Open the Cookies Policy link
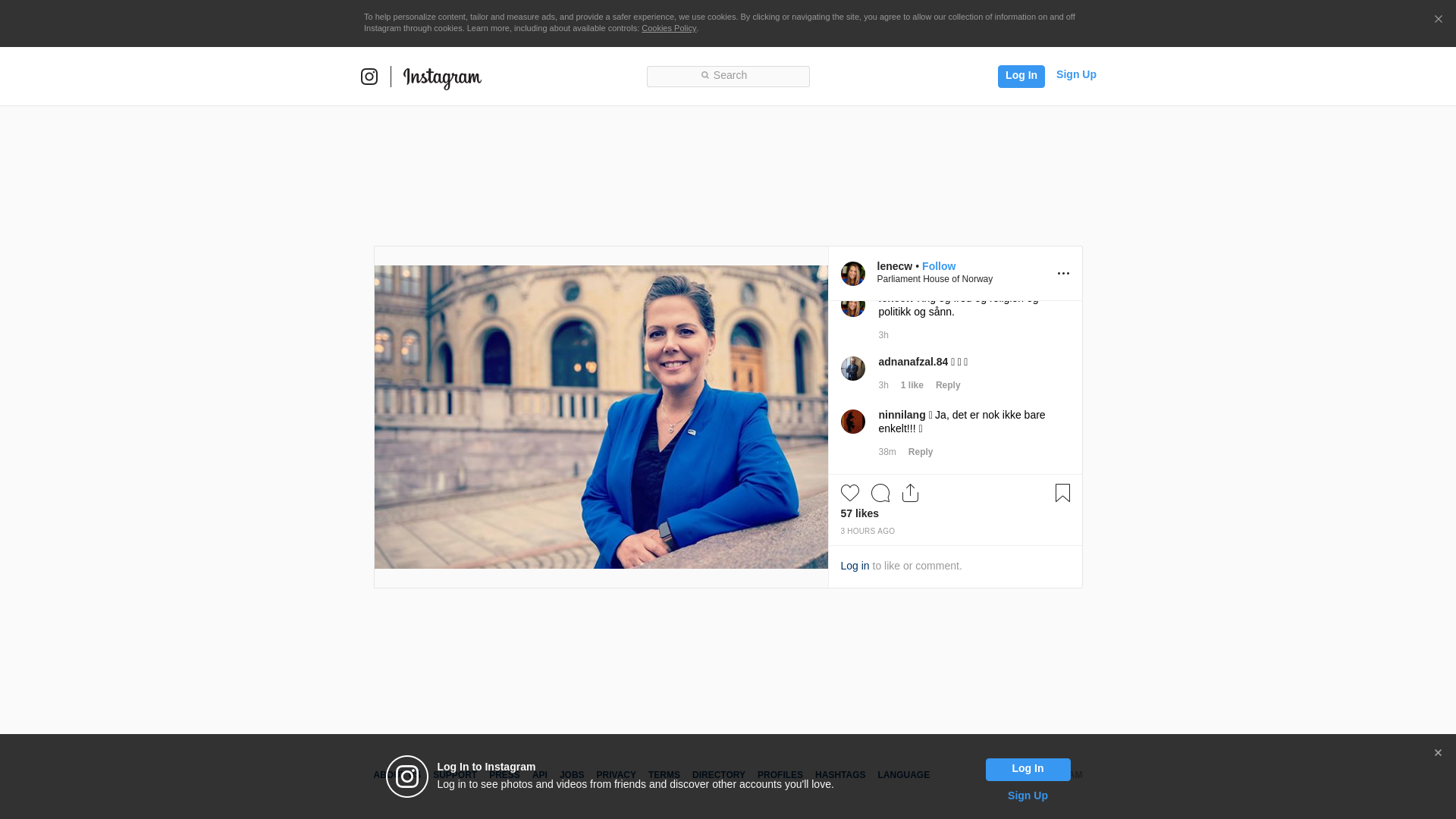 point(669,28)
